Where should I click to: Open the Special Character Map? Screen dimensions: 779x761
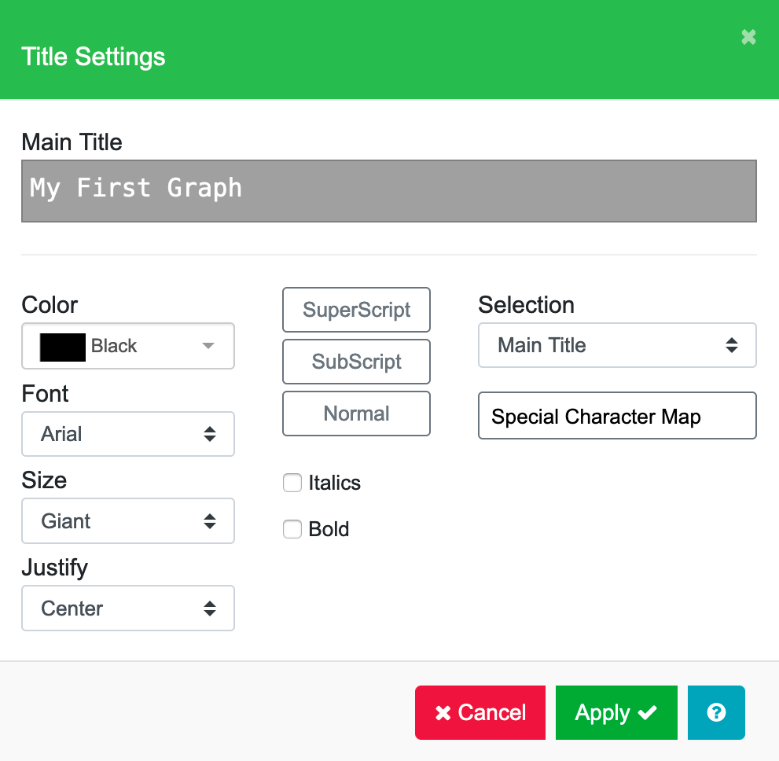[x=617, y=416]
